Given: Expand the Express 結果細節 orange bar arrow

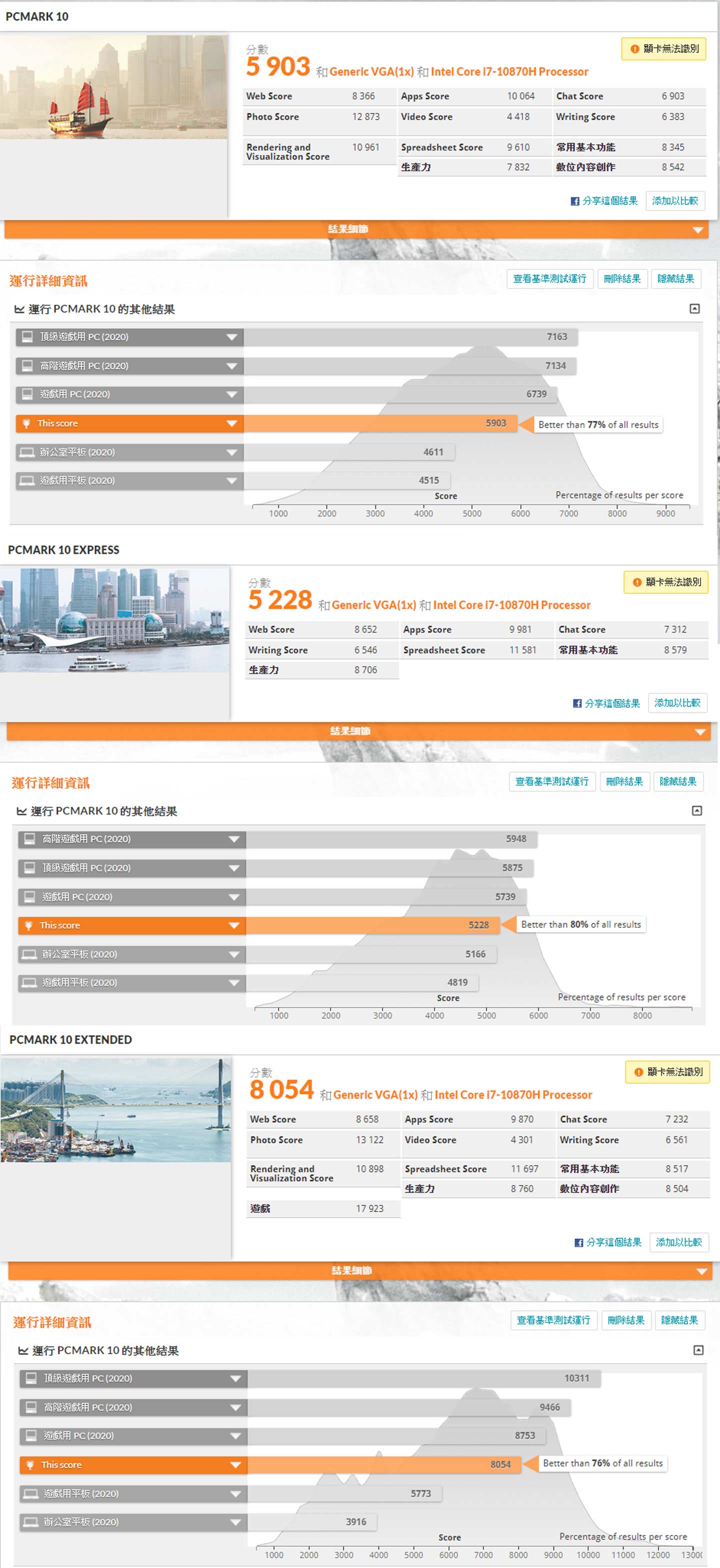Looking at the screenshot, I should (700, 732).
